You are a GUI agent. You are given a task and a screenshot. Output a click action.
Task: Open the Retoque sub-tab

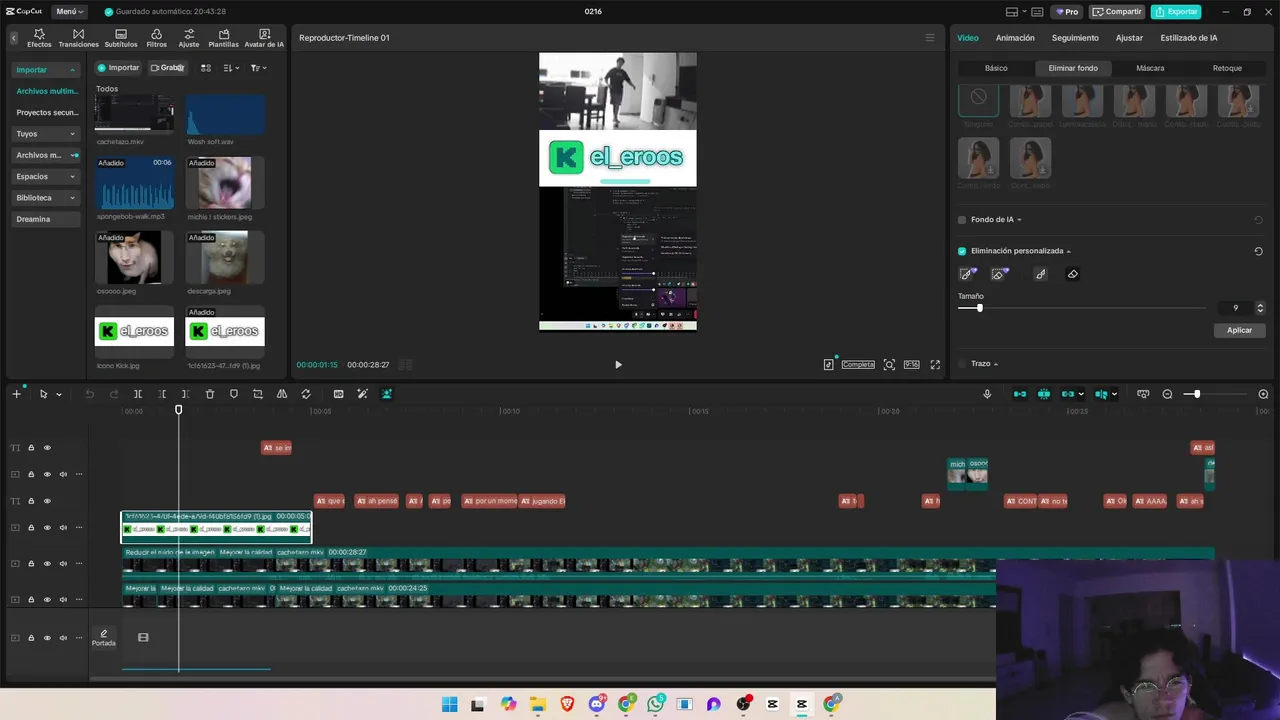pos(1227,68)
